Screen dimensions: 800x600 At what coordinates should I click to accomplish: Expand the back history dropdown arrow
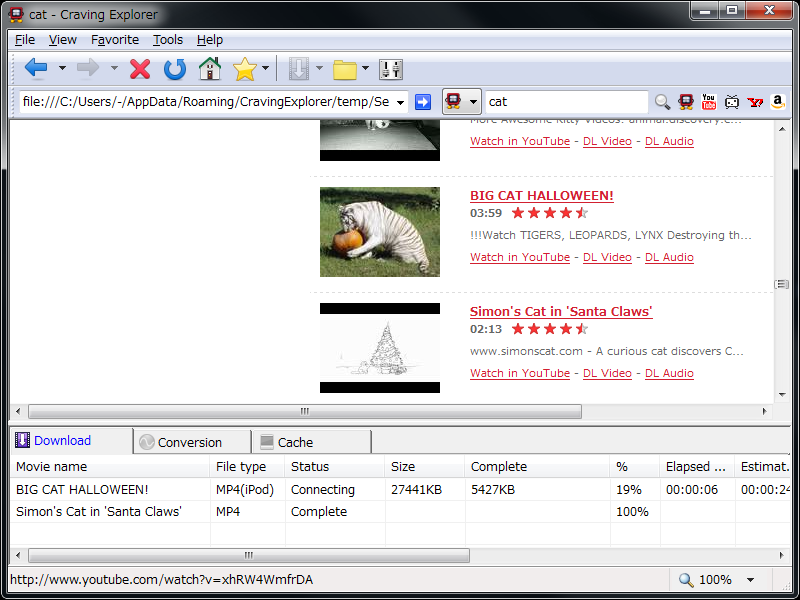point(62,68)
